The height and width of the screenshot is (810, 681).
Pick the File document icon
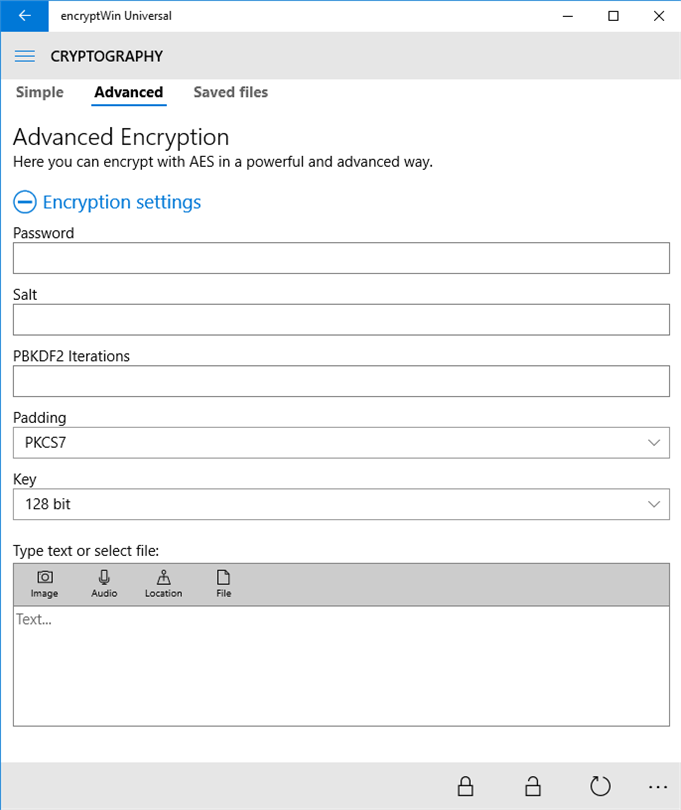point(223,584)
